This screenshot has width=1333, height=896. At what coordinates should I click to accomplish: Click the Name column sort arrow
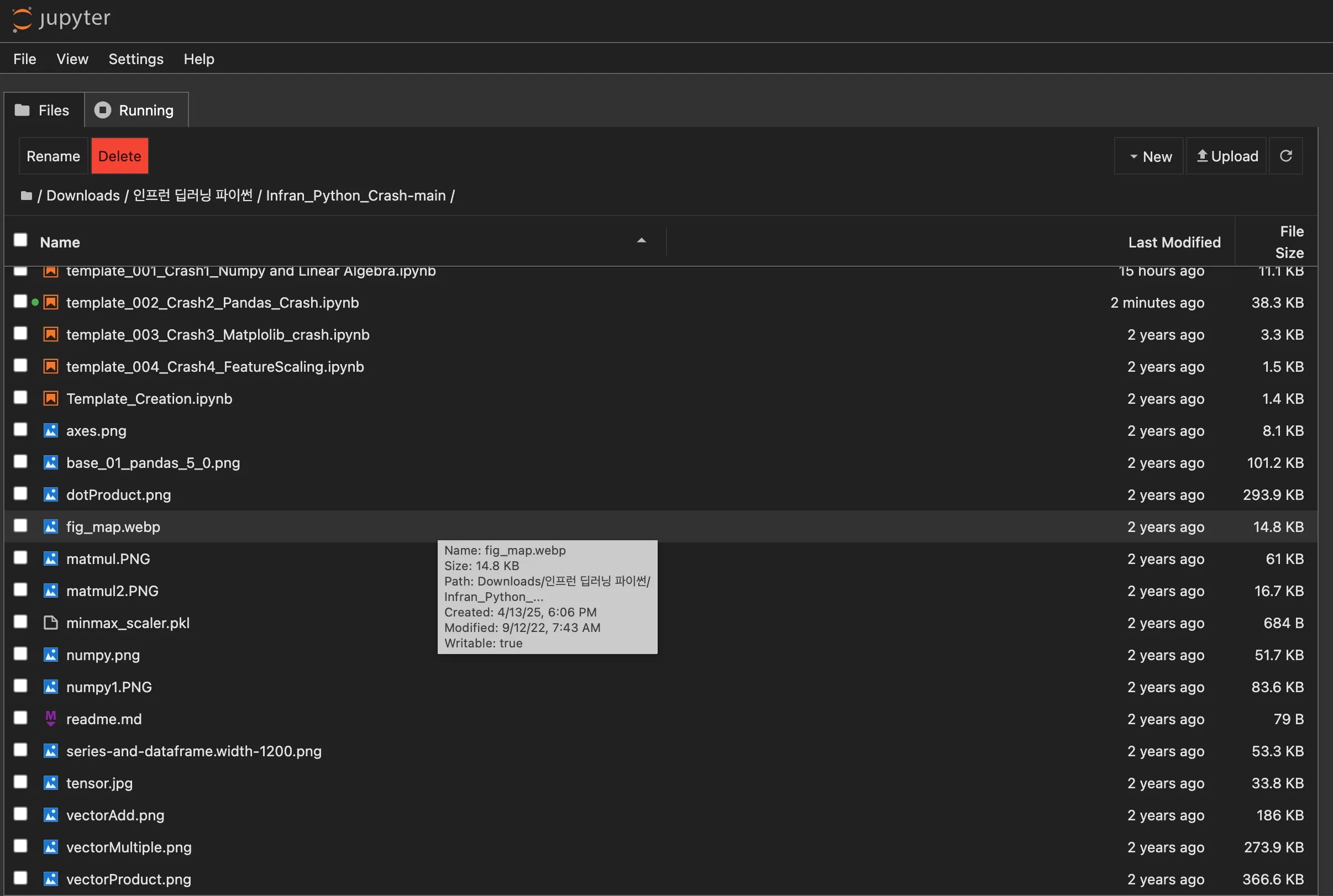pos(641,240)
